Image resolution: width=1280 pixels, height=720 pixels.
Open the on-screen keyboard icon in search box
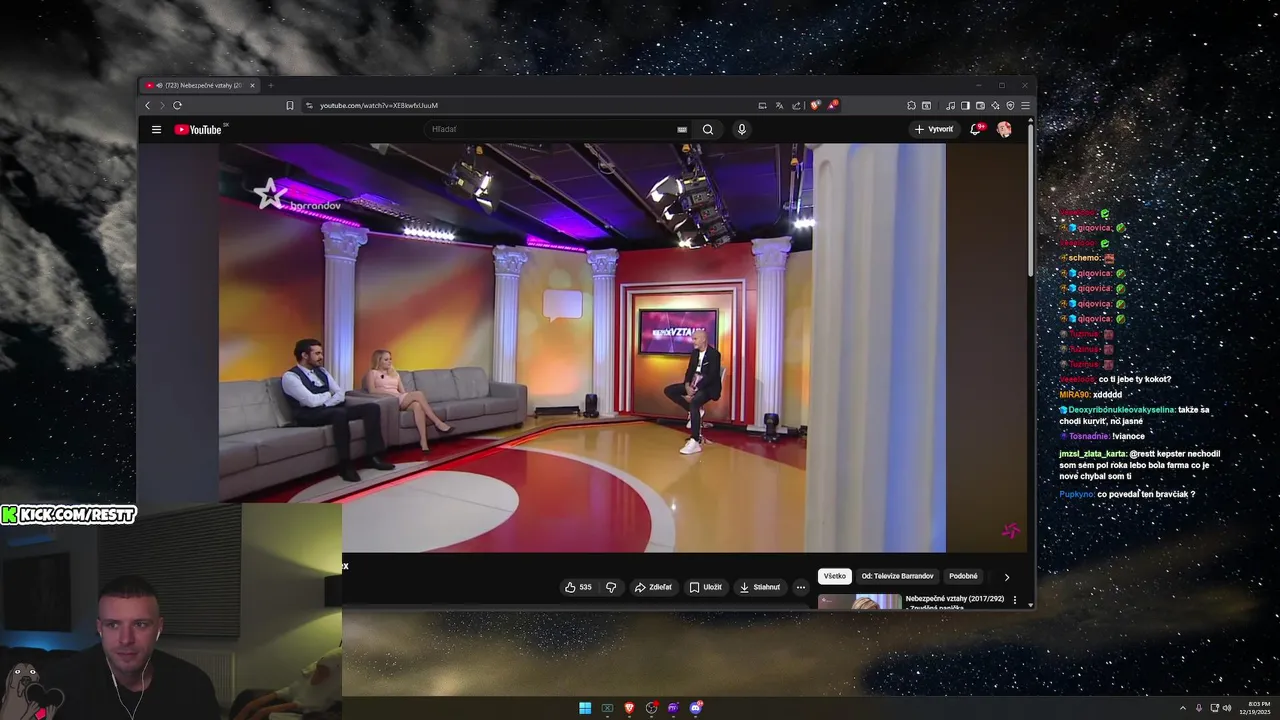click(x=682, y=129)
